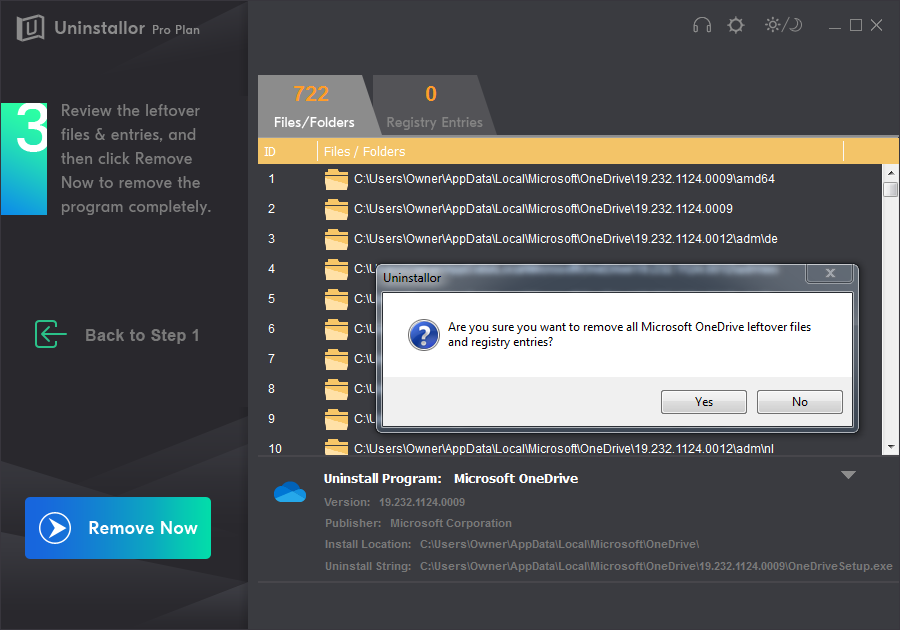Click the play arrow icon on Remove Now
Image resolution: width=900 pixels, height=630 pixels.
pos(55,528)
